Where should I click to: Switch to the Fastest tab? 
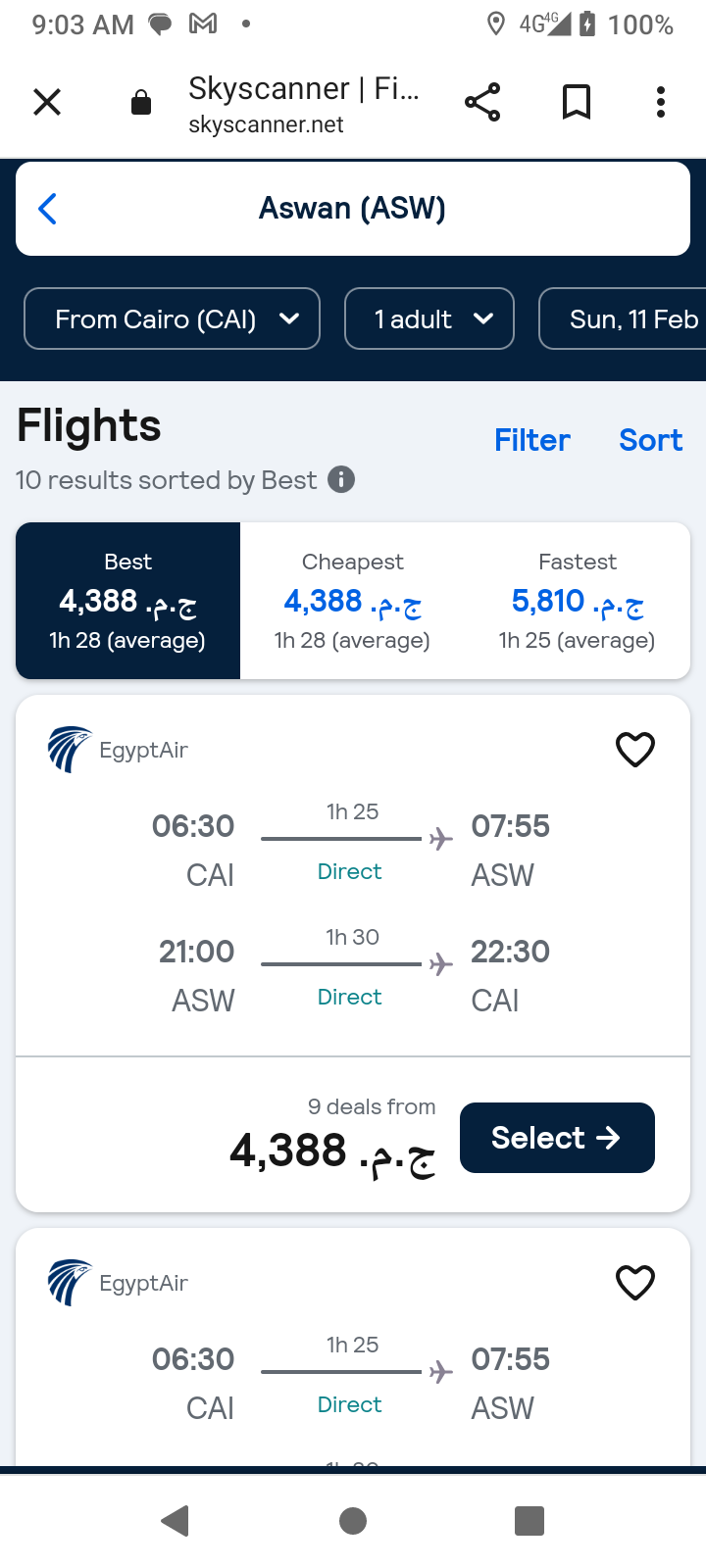tap(577, 601)
